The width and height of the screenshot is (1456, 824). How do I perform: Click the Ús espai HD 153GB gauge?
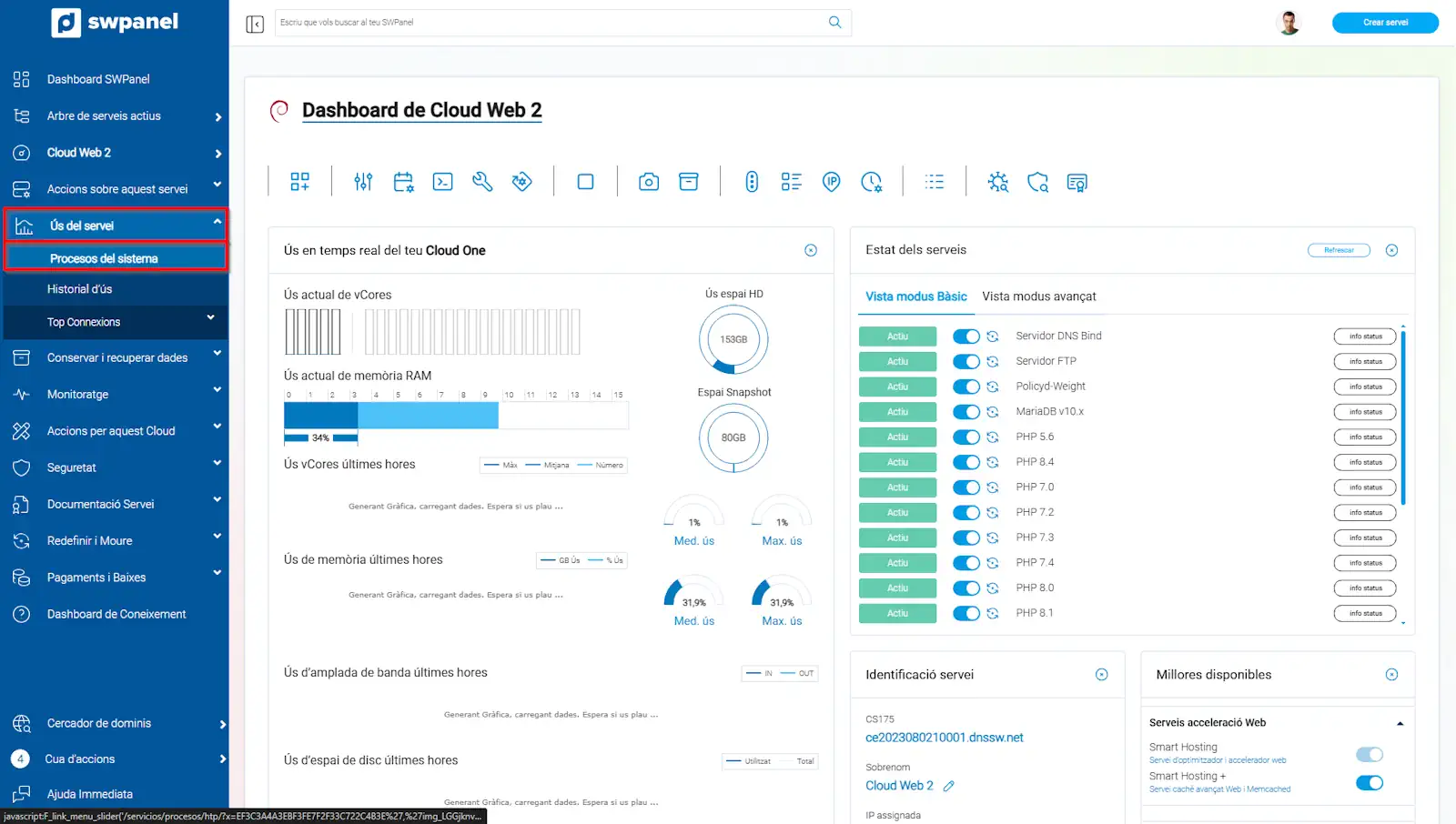[733, 339]
